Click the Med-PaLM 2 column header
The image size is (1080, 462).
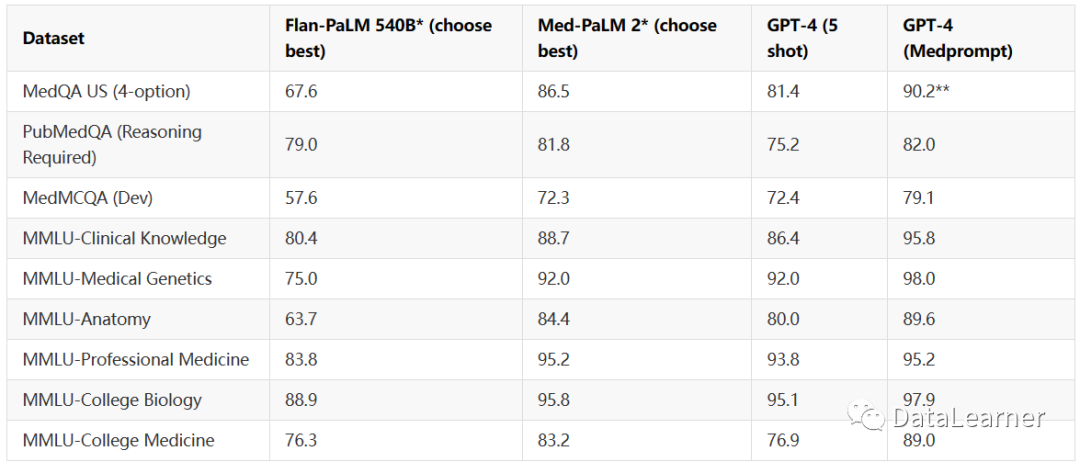pyautogui.click(x=625, y=38)
